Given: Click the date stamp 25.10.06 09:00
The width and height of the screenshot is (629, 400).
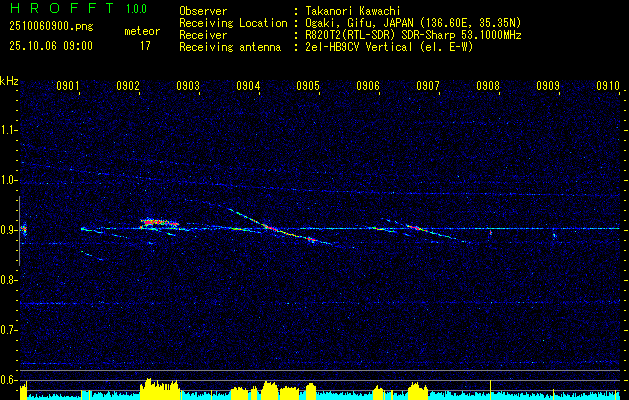Looking at the screenshot, I should [x=51, y=46].
